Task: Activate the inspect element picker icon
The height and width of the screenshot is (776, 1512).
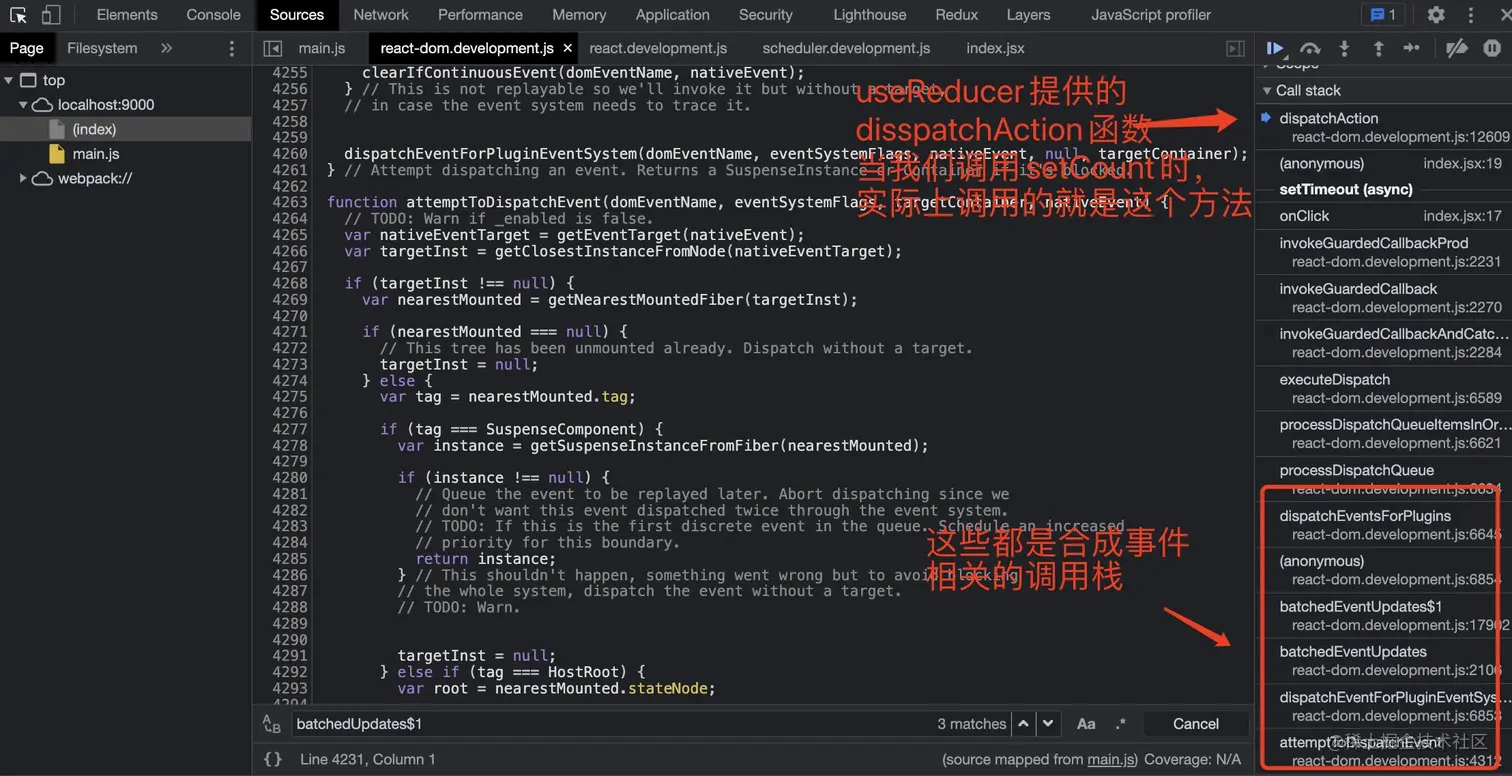Action: (18, 15)
